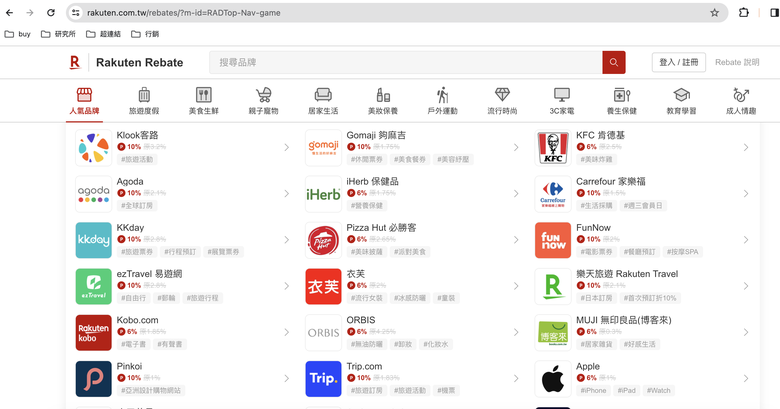The width and height of the screenshot is (780, 409).
Task: Expand the Apple row chevron
Action: (x=746, y=379)
